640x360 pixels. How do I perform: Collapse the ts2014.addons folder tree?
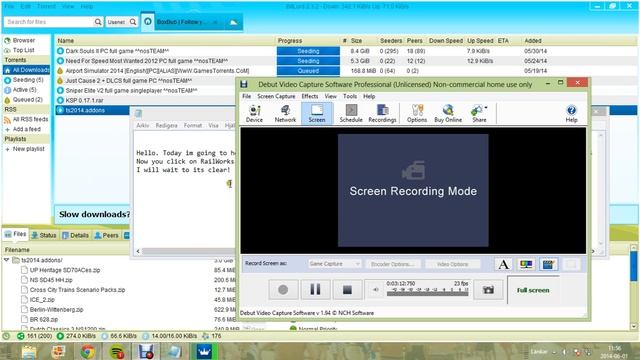click(7, 260)
